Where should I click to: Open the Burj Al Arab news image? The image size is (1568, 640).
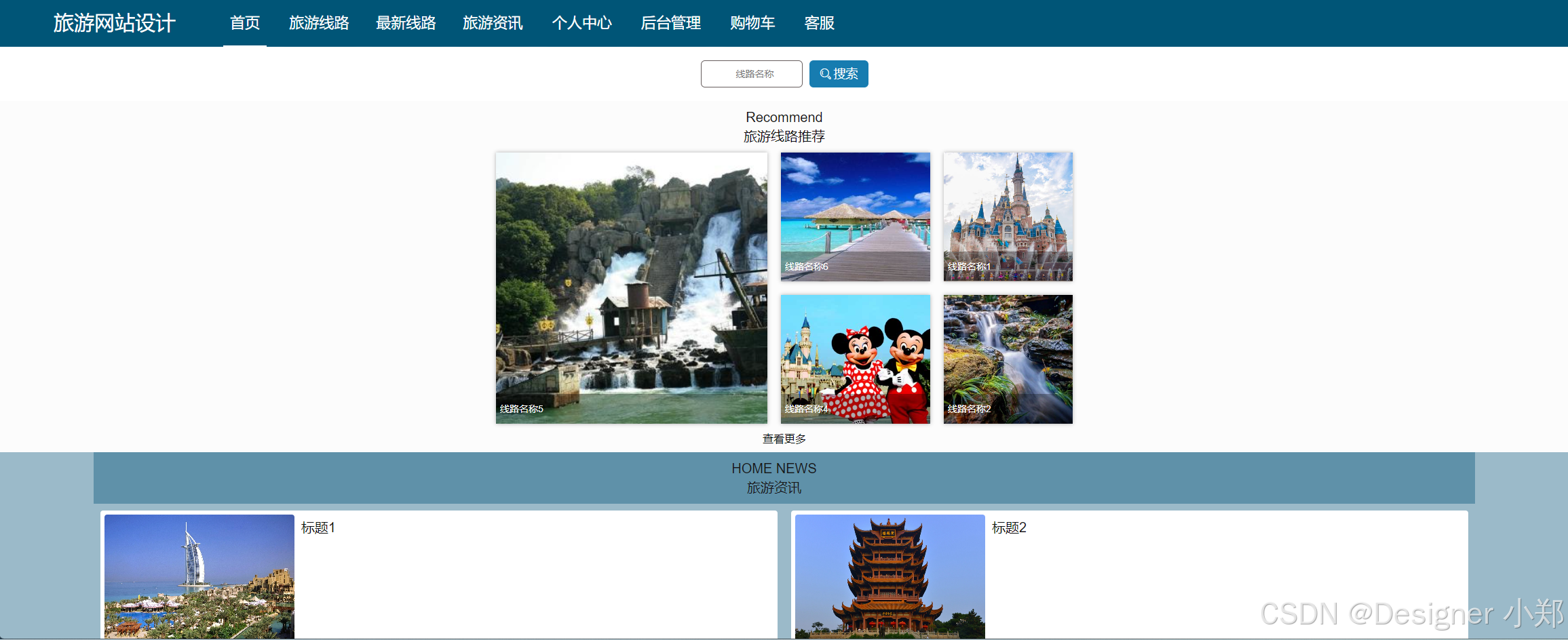[199, 576]
